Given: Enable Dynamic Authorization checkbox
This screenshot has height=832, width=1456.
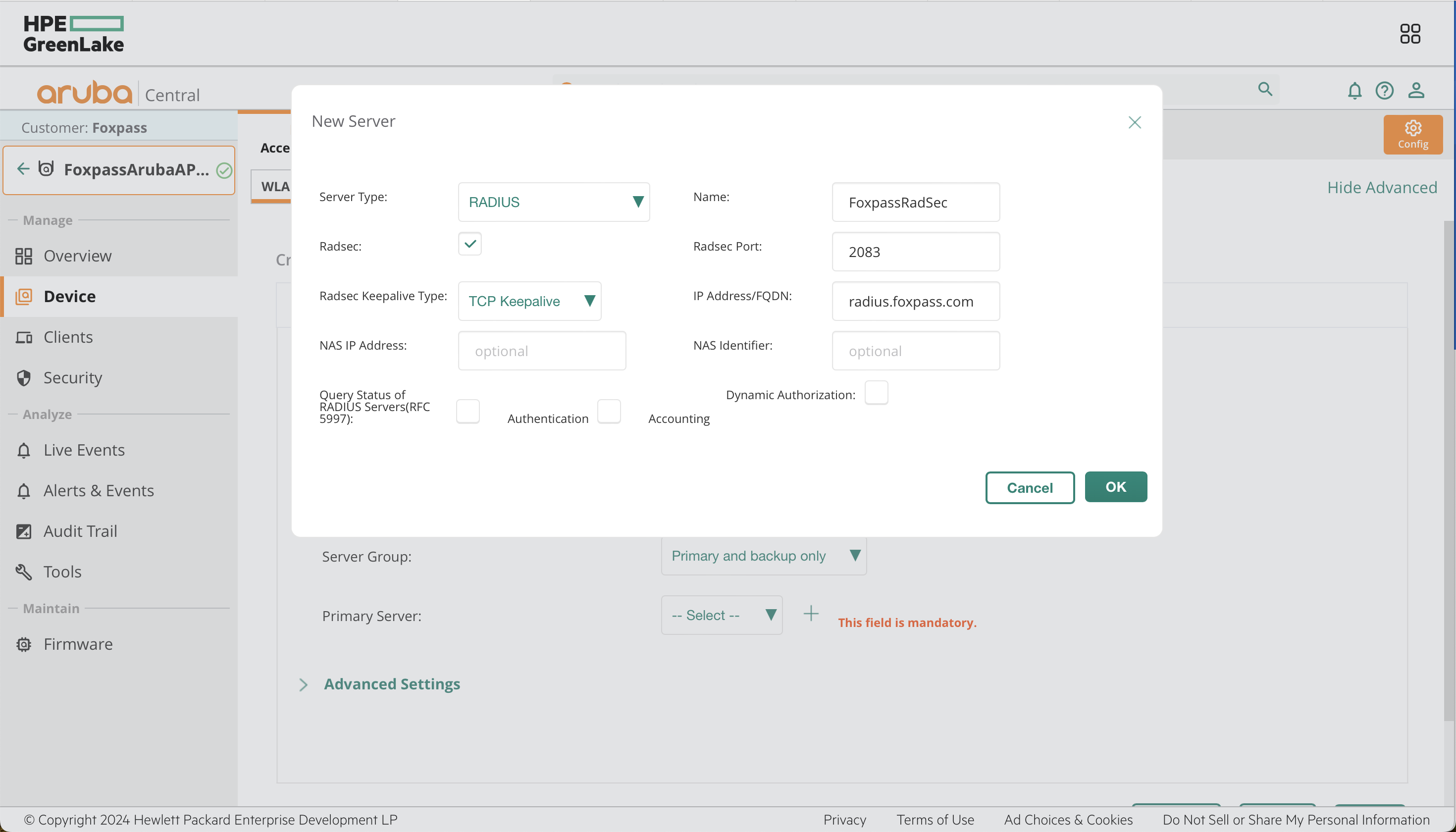Looking at the screenshot, I should point(876,393).
